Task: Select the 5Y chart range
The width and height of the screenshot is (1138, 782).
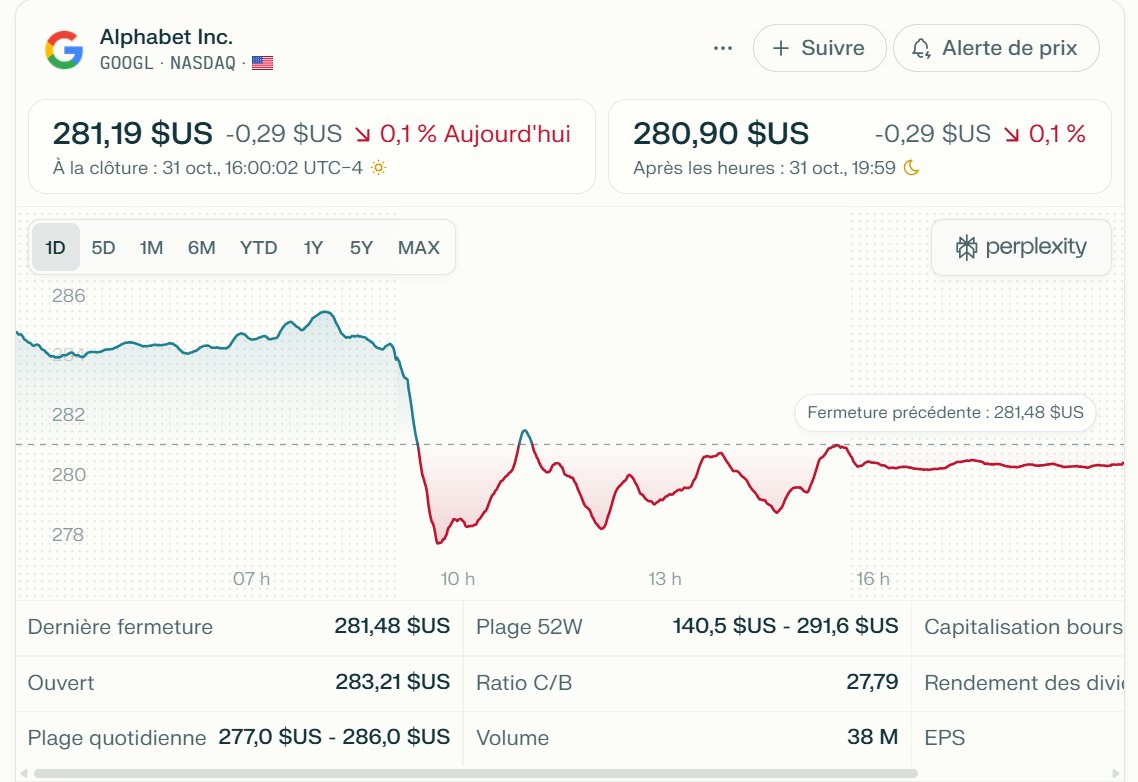Action: pyautogui.click(x=361, y=247)
